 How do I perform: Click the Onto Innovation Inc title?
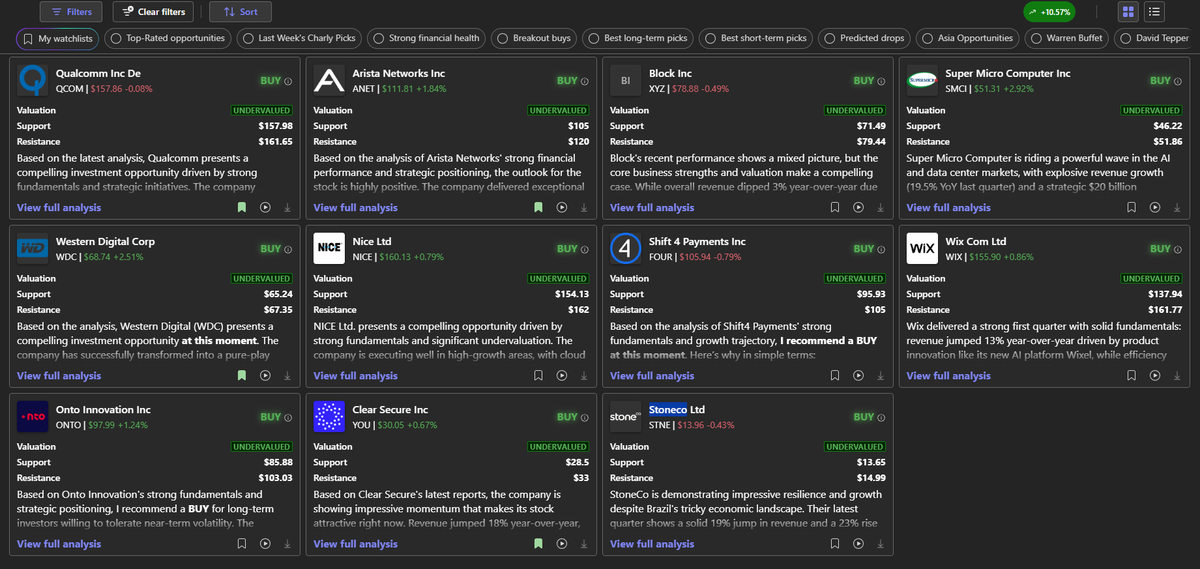pos(103,410)
